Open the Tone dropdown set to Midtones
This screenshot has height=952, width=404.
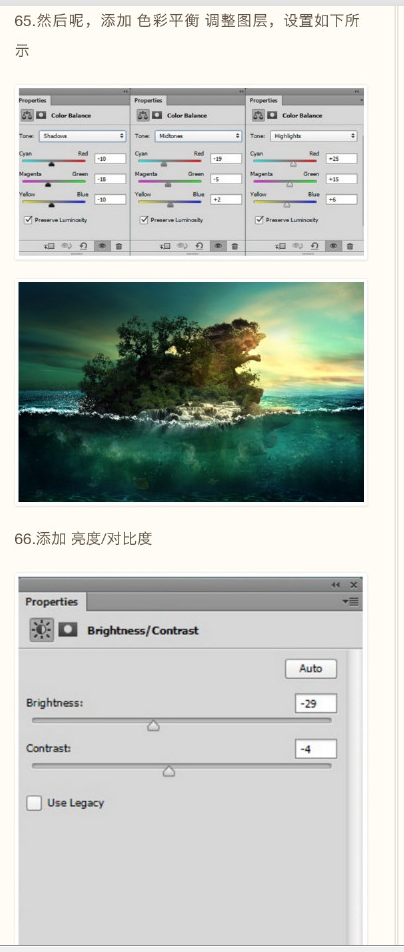[198, 136]
